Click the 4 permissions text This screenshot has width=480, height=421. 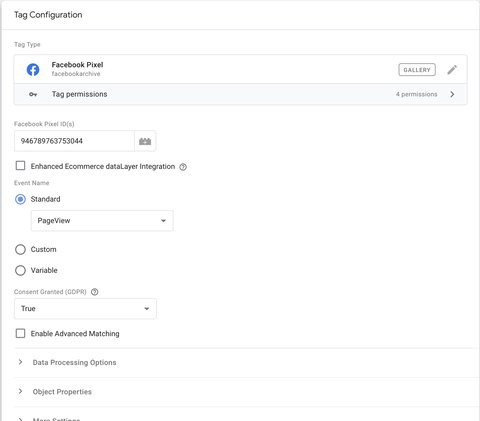[416, 94]
